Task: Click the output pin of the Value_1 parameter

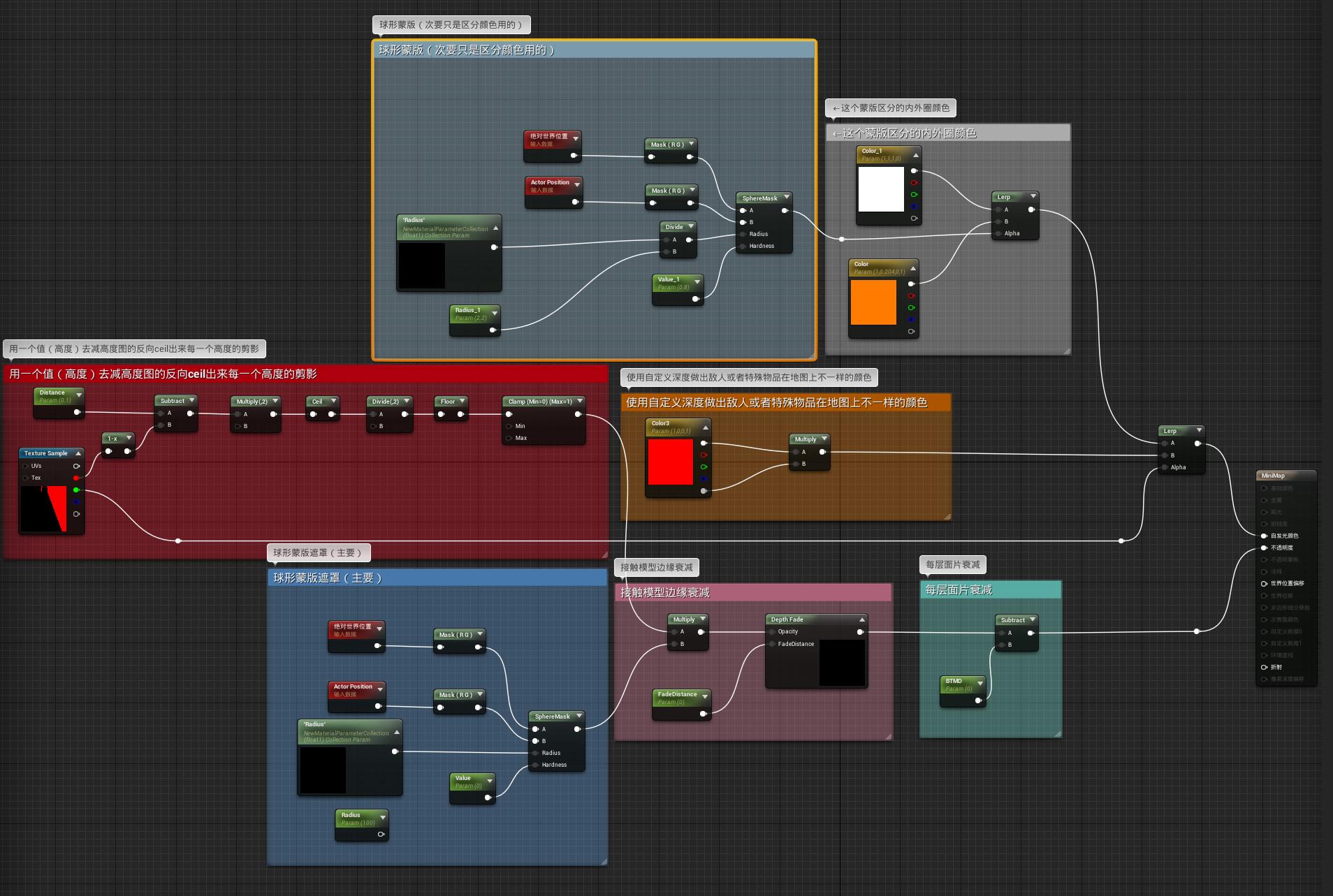Action: pos(695,299)
